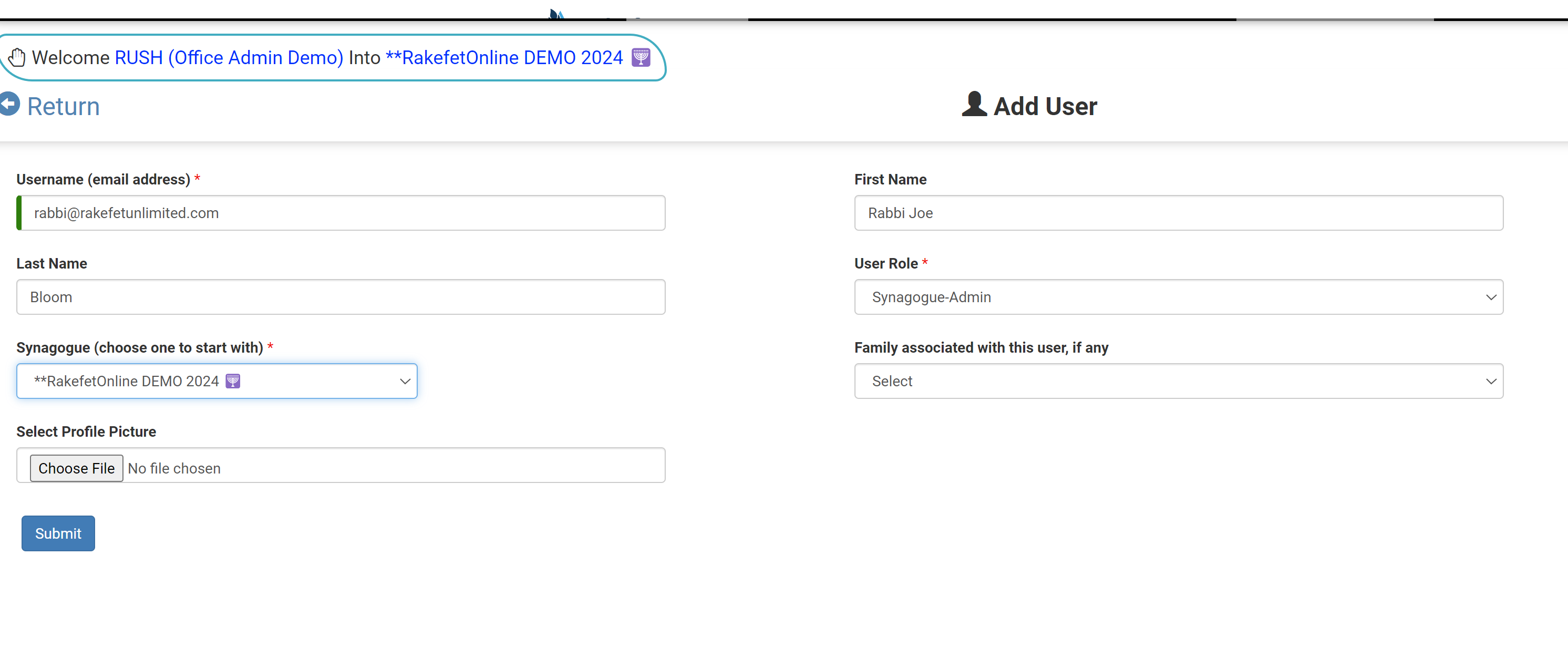Focus the Username email address input field
The image size is (1568, 648).
pos(341,213)
